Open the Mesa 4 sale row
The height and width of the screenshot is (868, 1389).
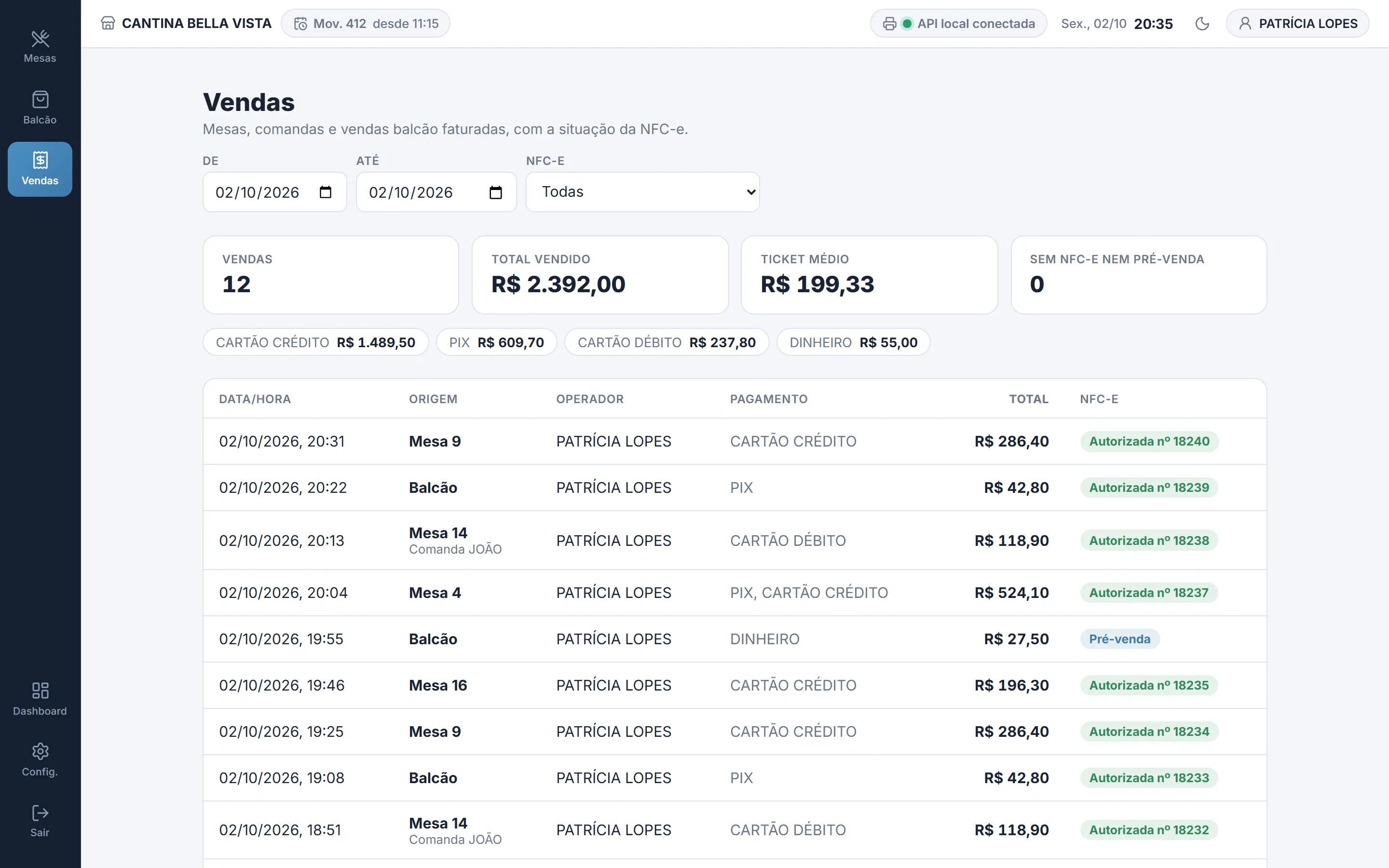tap(734, 593)
